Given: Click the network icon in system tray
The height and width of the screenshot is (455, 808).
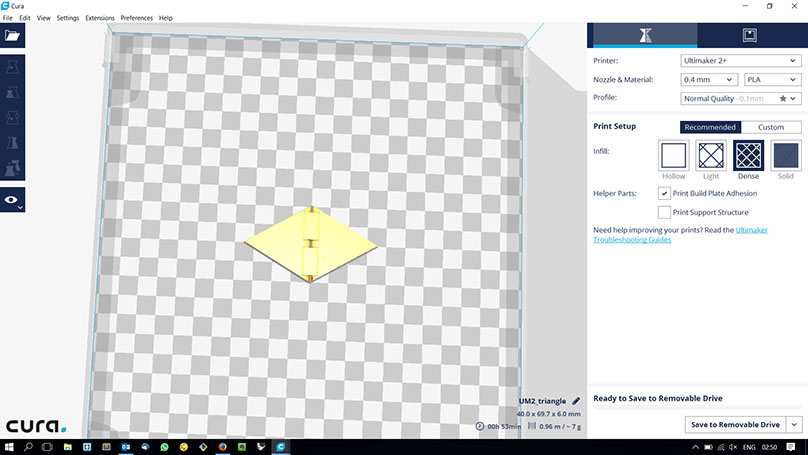Looking at the screenshot, I should tap(720, 447).
